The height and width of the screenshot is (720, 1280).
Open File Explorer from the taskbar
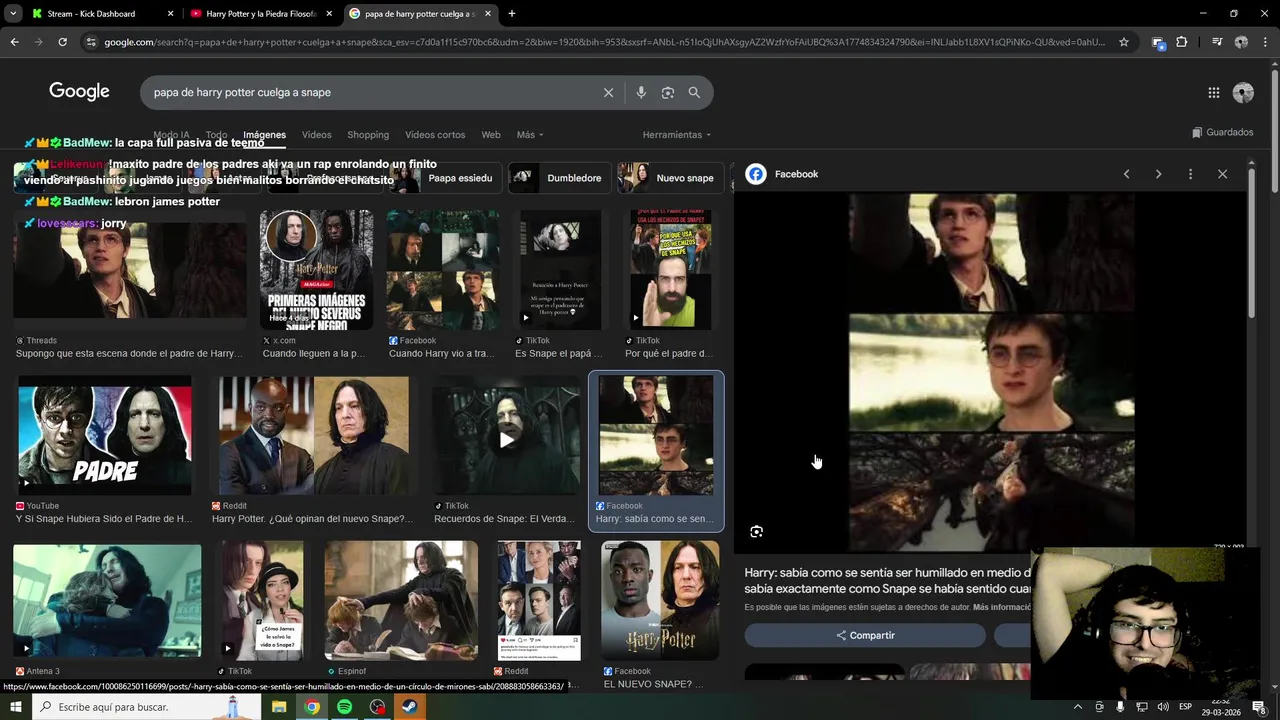point(279,707)
